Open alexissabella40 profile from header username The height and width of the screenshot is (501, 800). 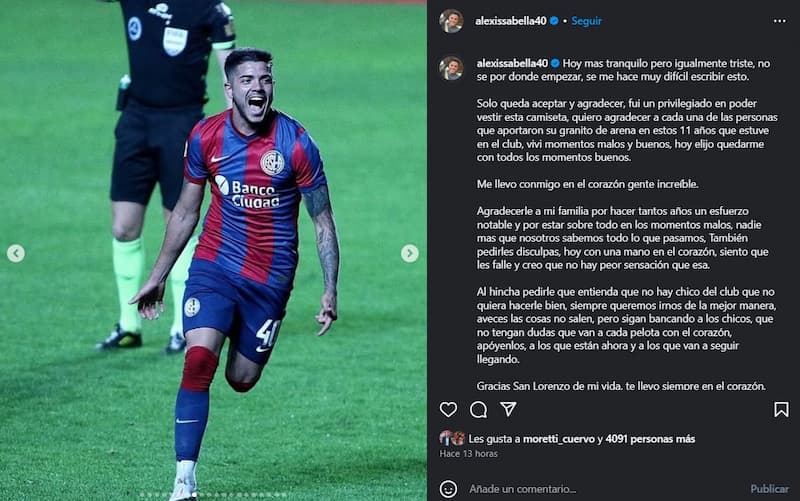point(510,21)
